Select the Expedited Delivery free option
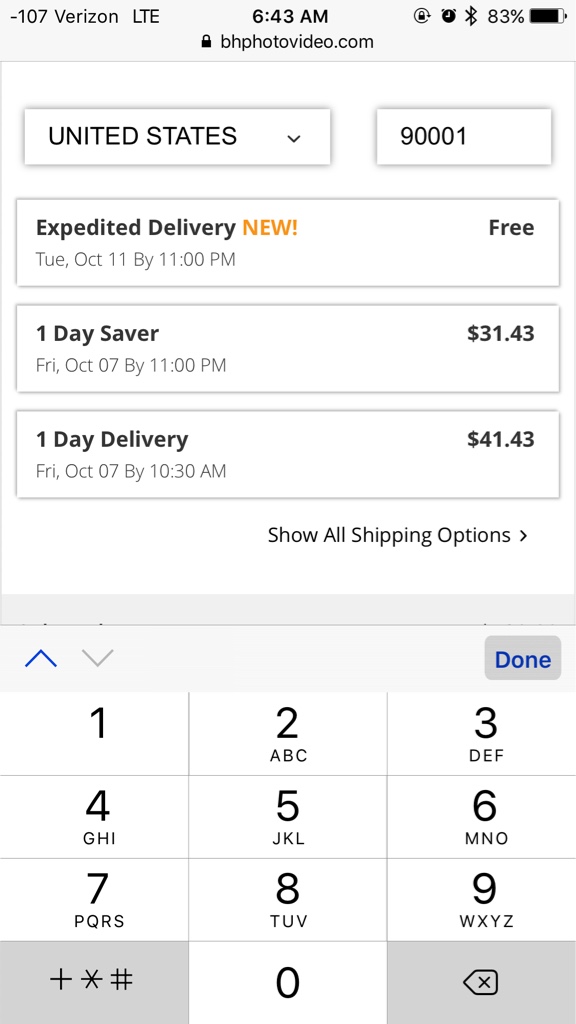This screenshot has height=1024, width=576. click(x=288, y=242)
